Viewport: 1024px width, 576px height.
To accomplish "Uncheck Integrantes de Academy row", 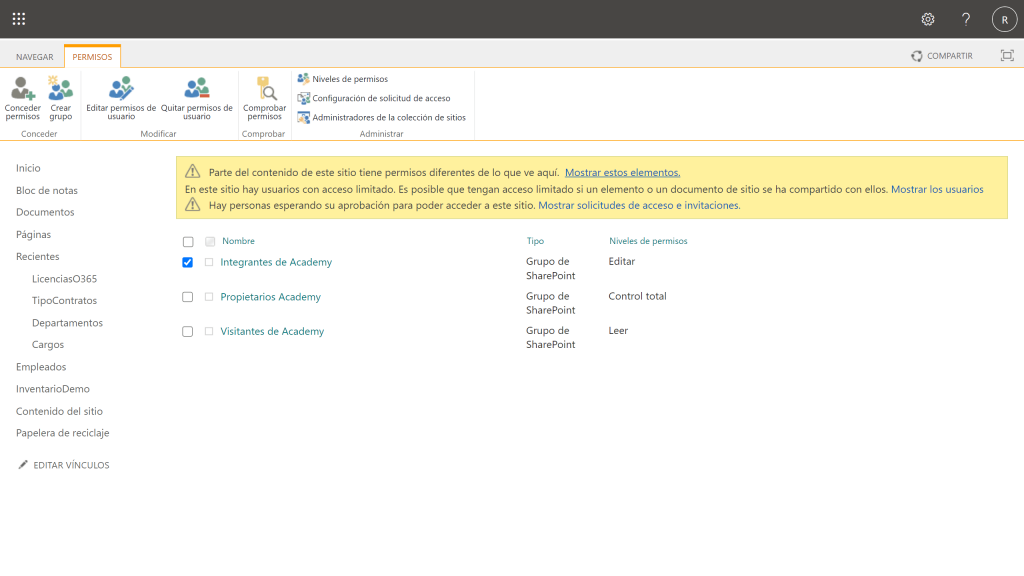I will [187, 262].
